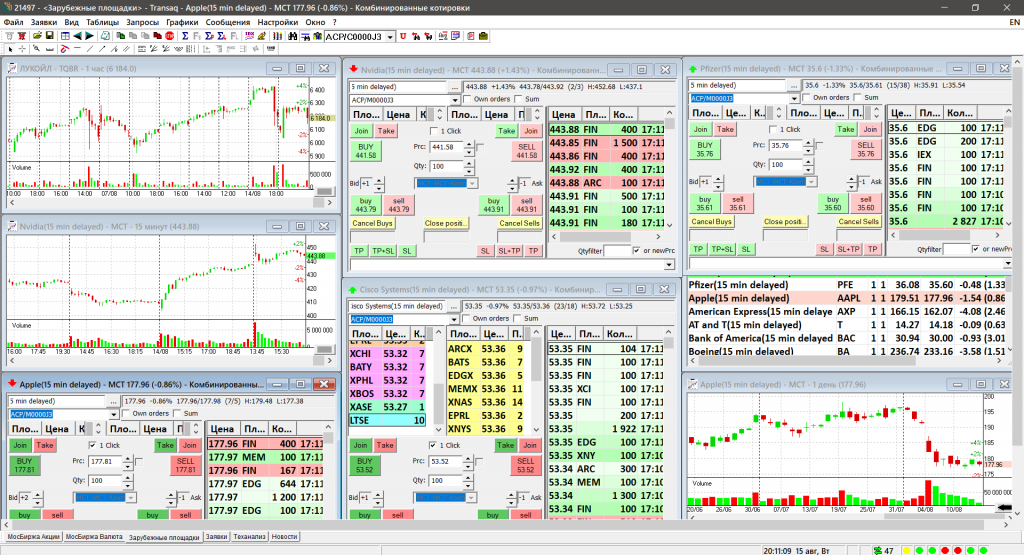
Task: Open the Файл menu
Action: (x=14, y=22)
